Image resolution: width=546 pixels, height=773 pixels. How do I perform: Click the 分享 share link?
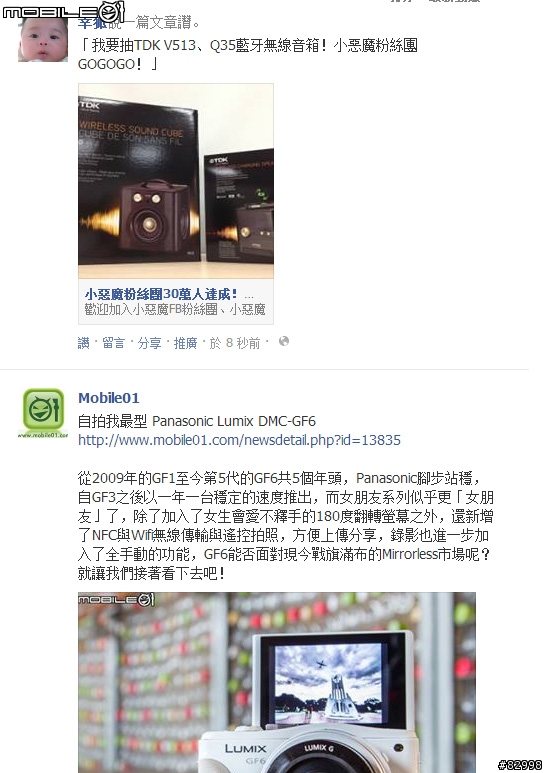click(x=149, y=343)
